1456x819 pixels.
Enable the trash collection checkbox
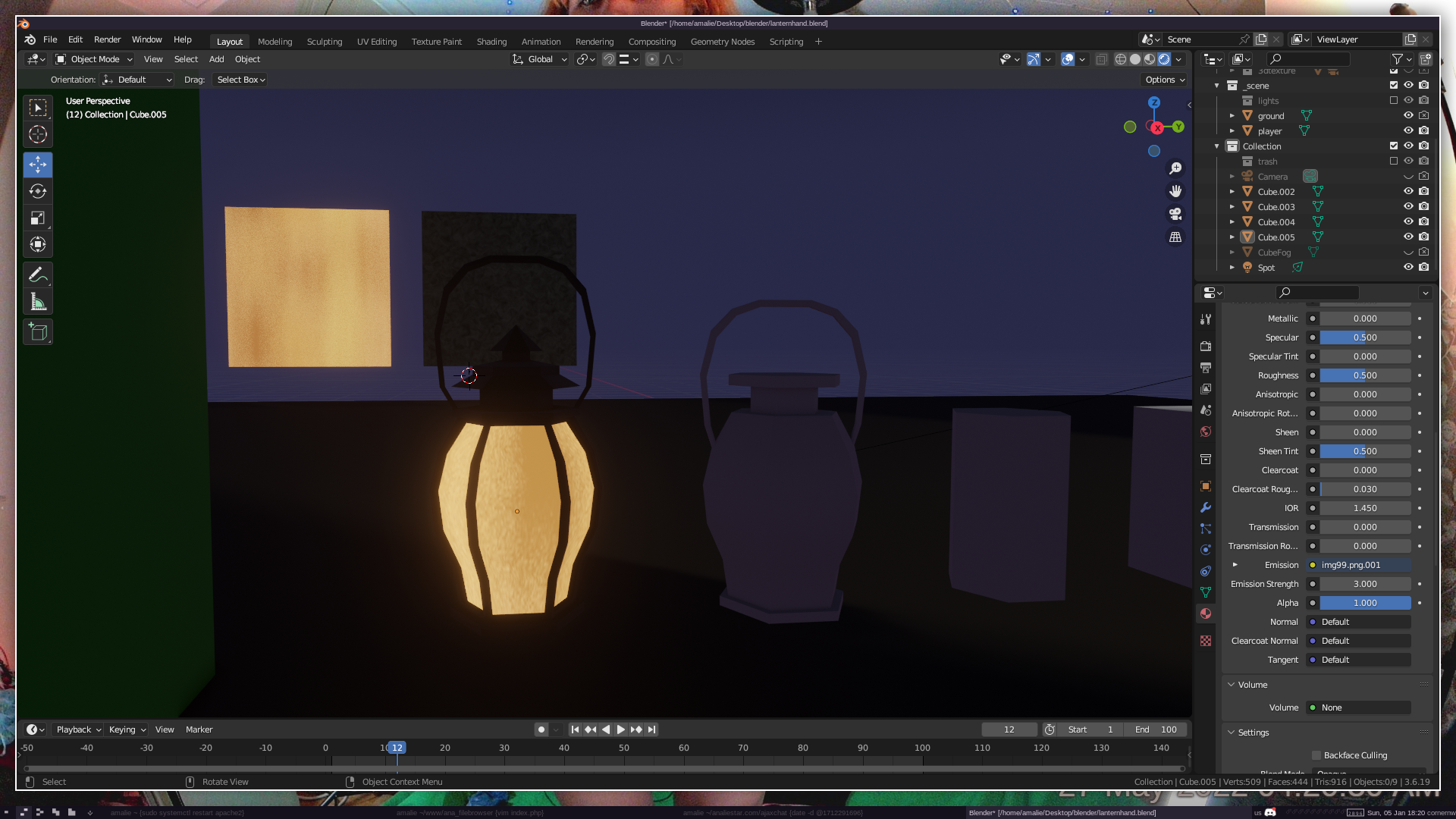click(1394, 162)
